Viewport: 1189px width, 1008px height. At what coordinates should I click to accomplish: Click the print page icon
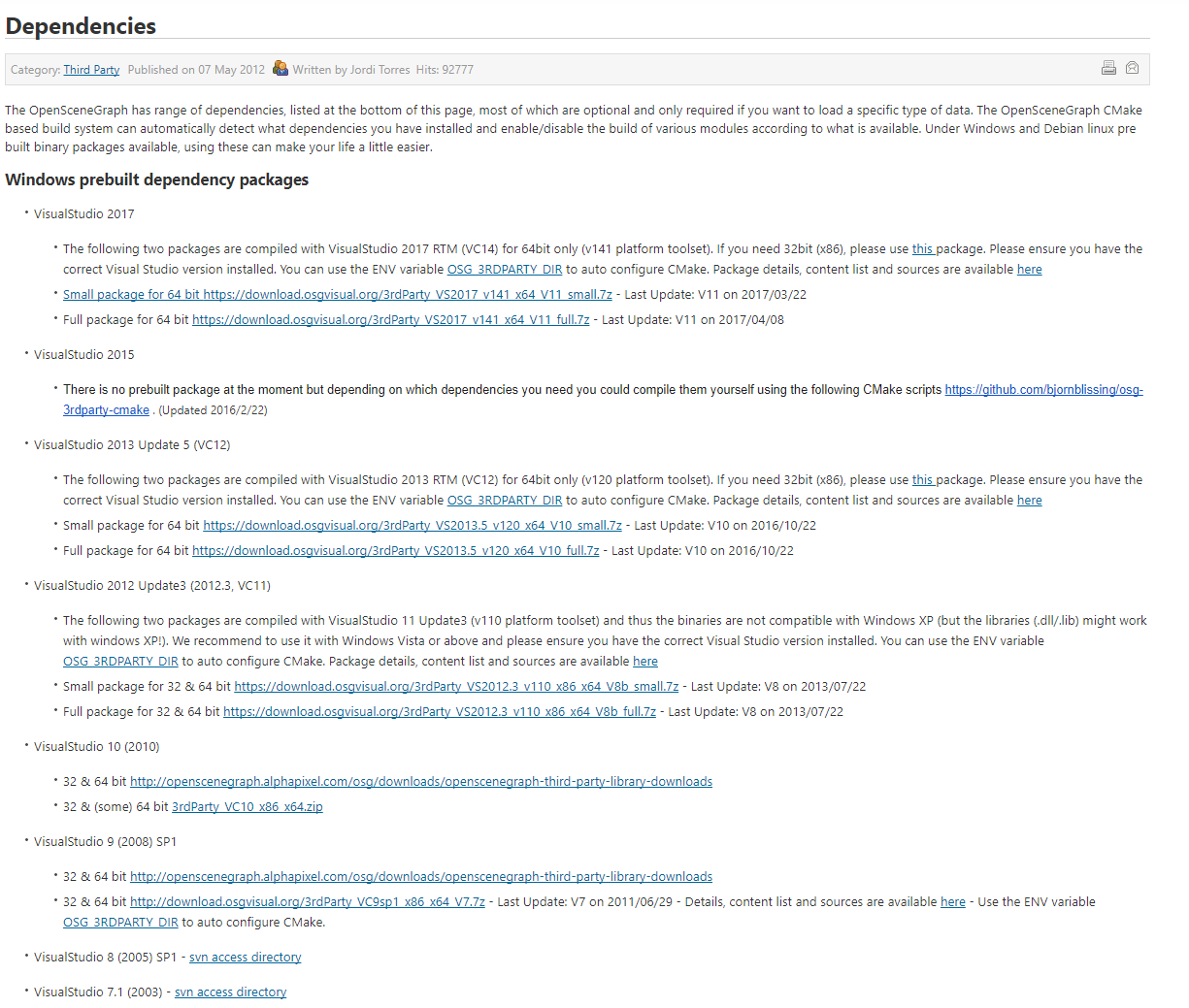(1108, 68)
